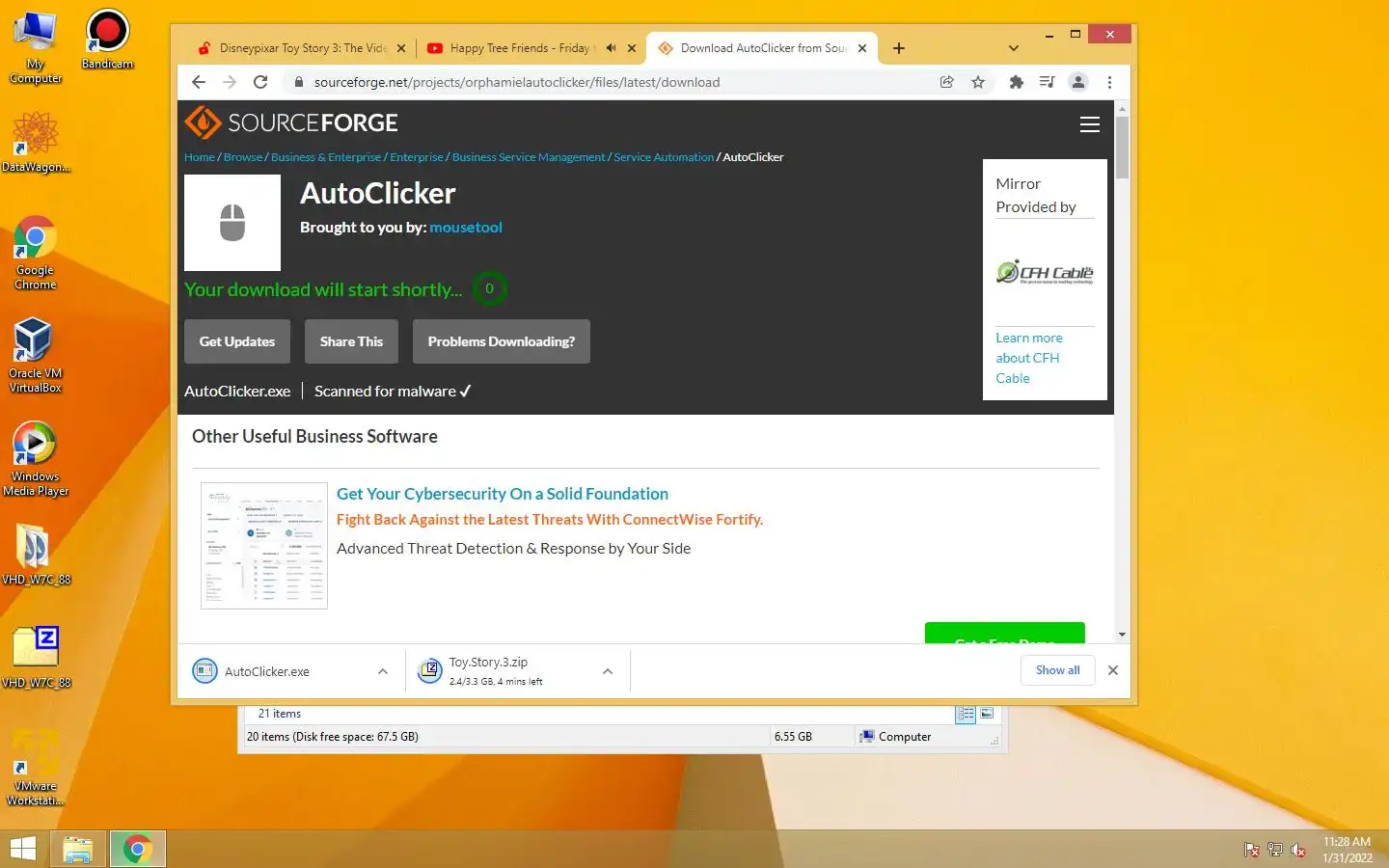This screenshot has width=1389, height=868.
Task: Launch Oracle VM VirtualBox shortcut
Action: click(36, 355)
